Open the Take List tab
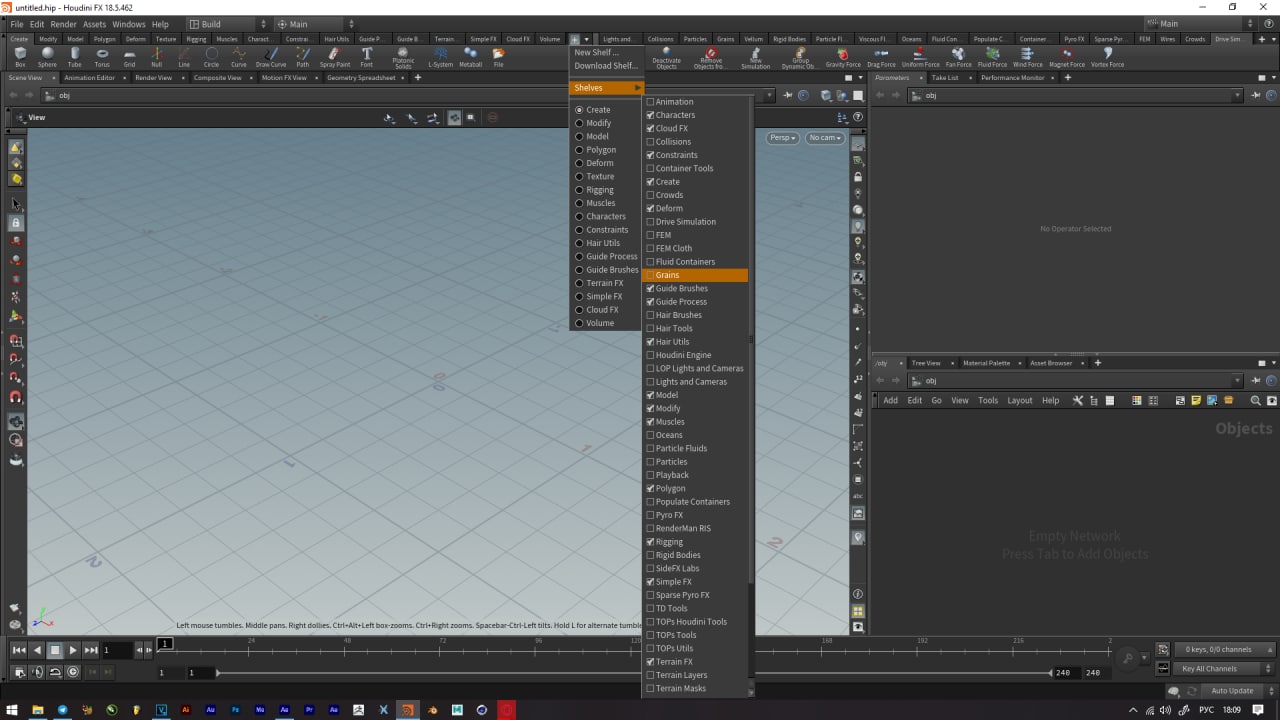The height and width of the screenshot is (720, 1280). click(x=945, y=78)
